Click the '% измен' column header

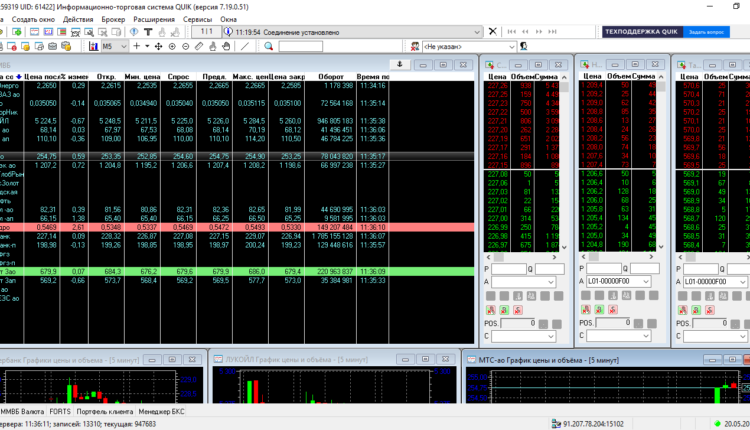pyautogui.click(x=74, y=77)
